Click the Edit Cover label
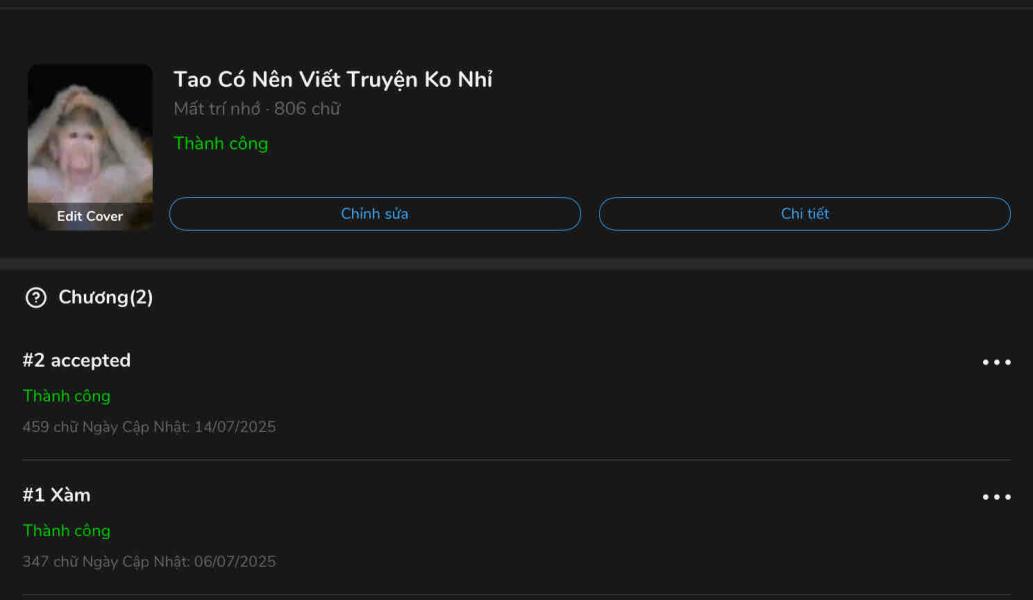This screenshot has width=1033, height=600. pos(90,216)
